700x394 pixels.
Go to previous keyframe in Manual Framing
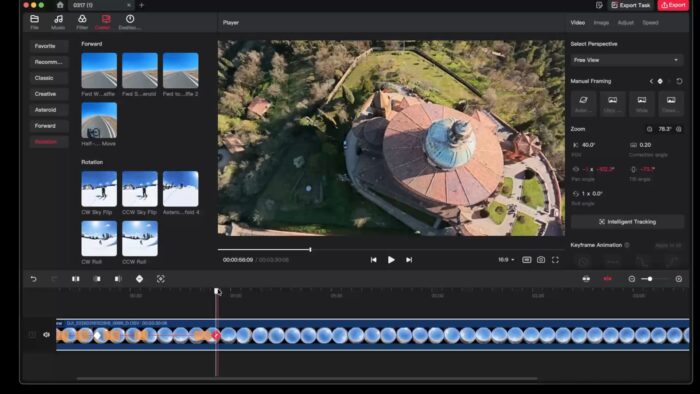(x=651, y=81)
